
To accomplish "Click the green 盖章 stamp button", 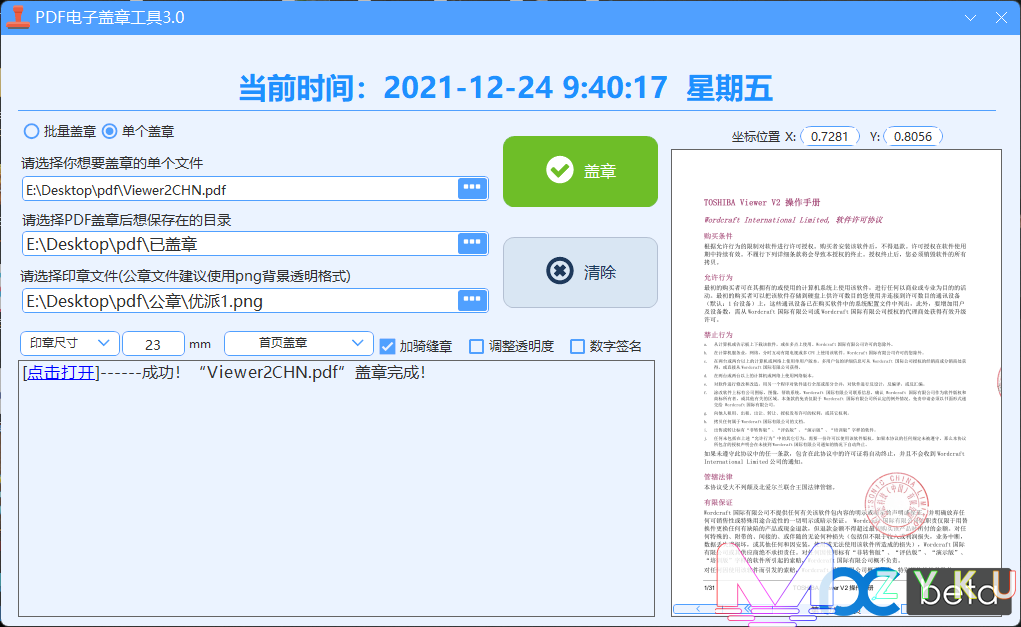I will tap(580, 171).
